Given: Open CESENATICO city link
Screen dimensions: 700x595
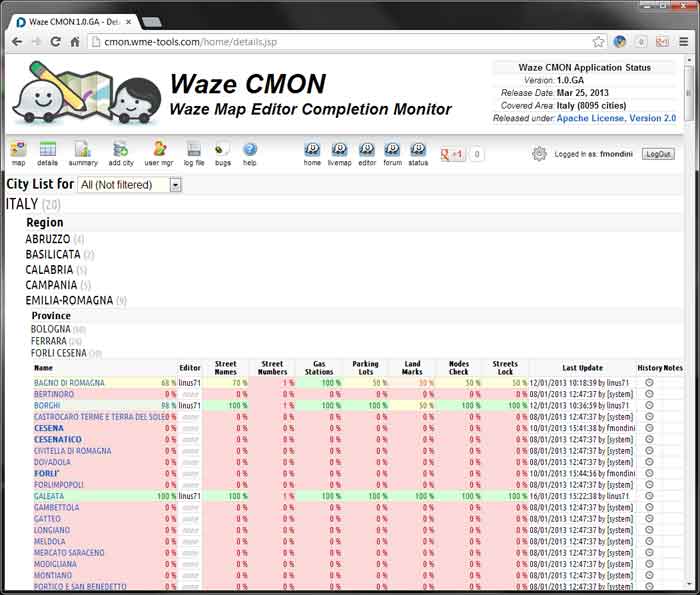Looking at the screenshot, I should point(58,439).
